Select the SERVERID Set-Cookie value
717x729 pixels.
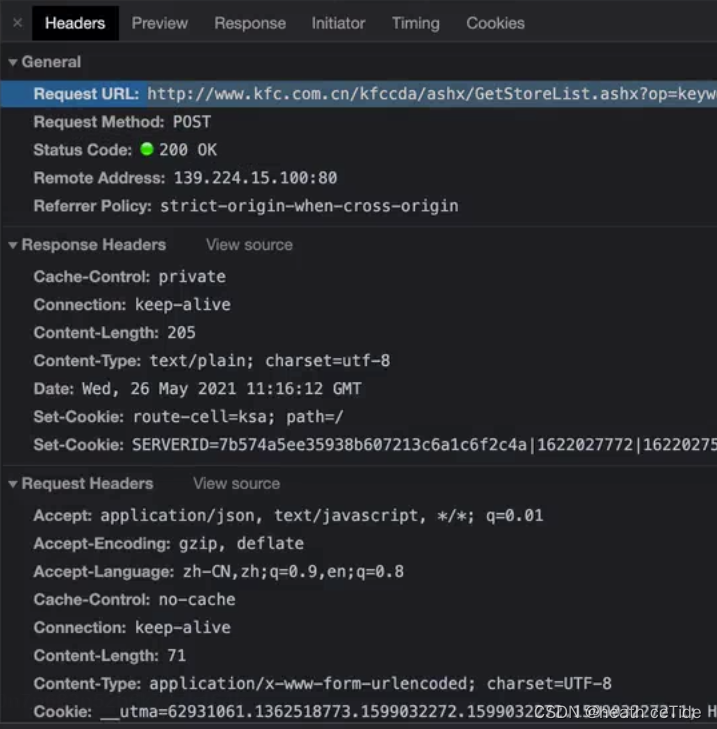pos(424,445)
